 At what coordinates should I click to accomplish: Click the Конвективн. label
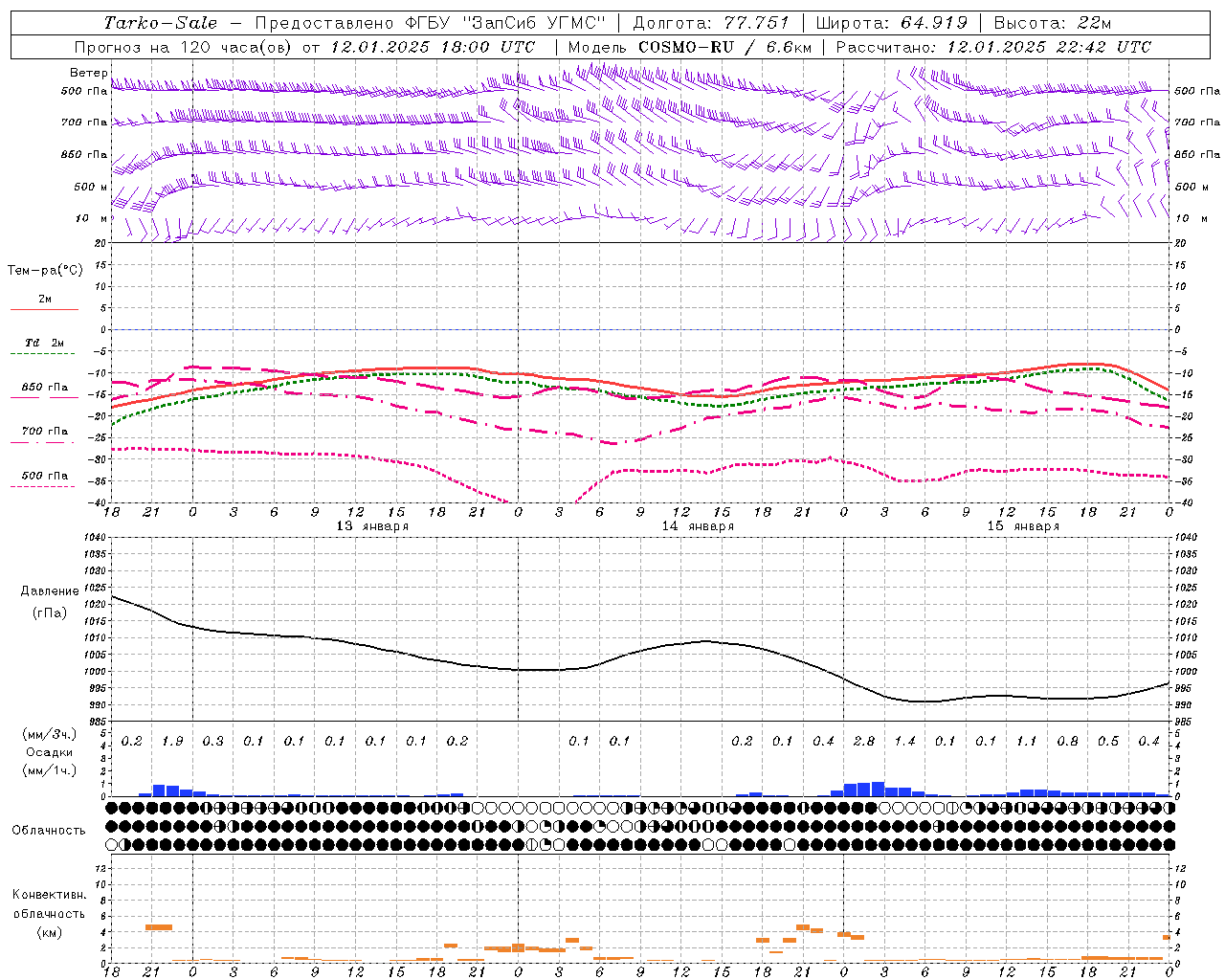[49, 895]
